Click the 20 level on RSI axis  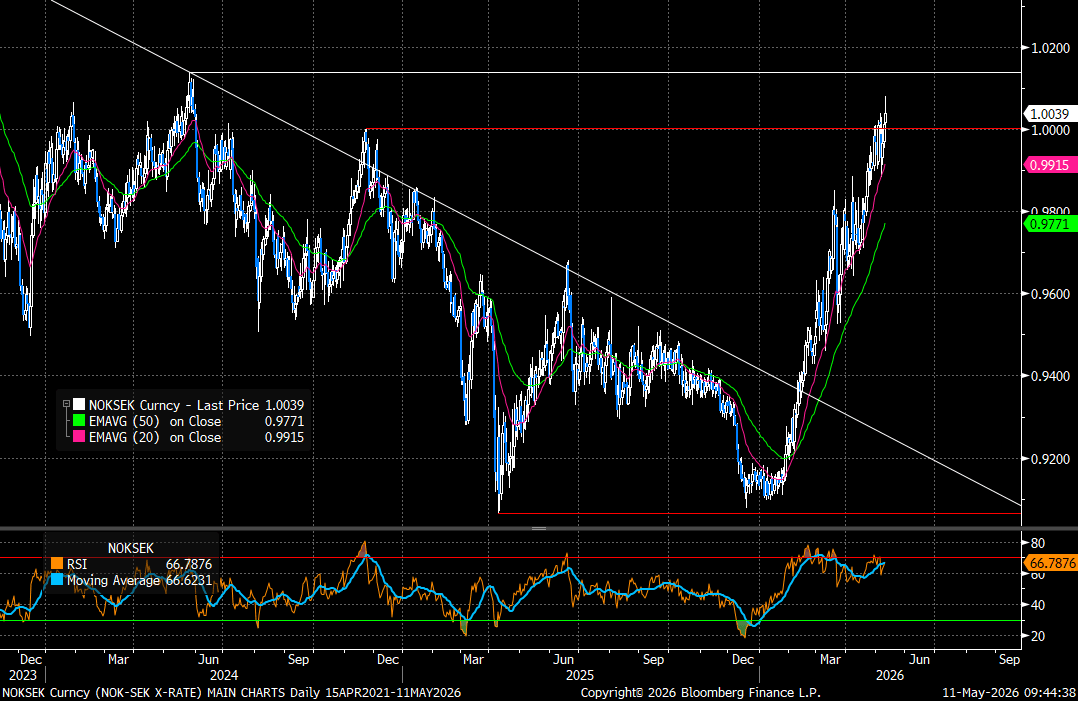coord(1038,636)
